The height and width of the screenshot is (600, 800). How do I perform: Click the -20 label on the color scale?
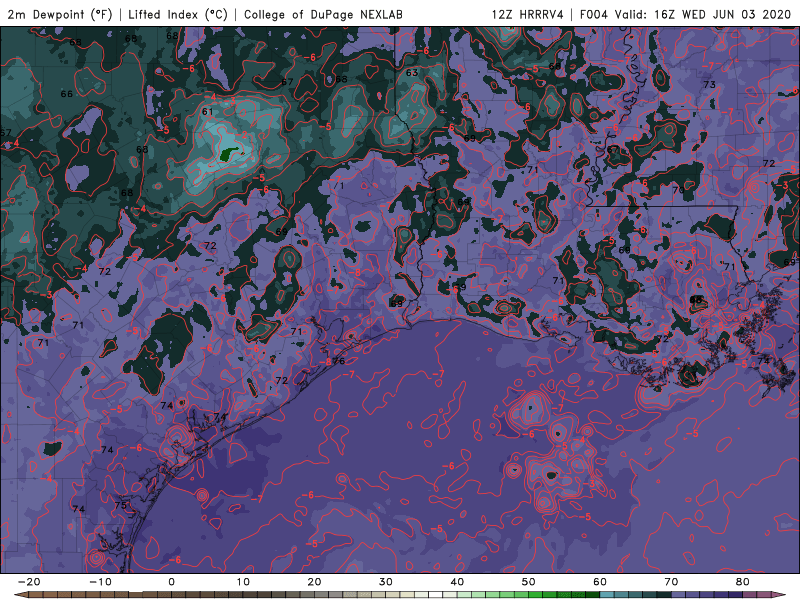tap(29, 582)
